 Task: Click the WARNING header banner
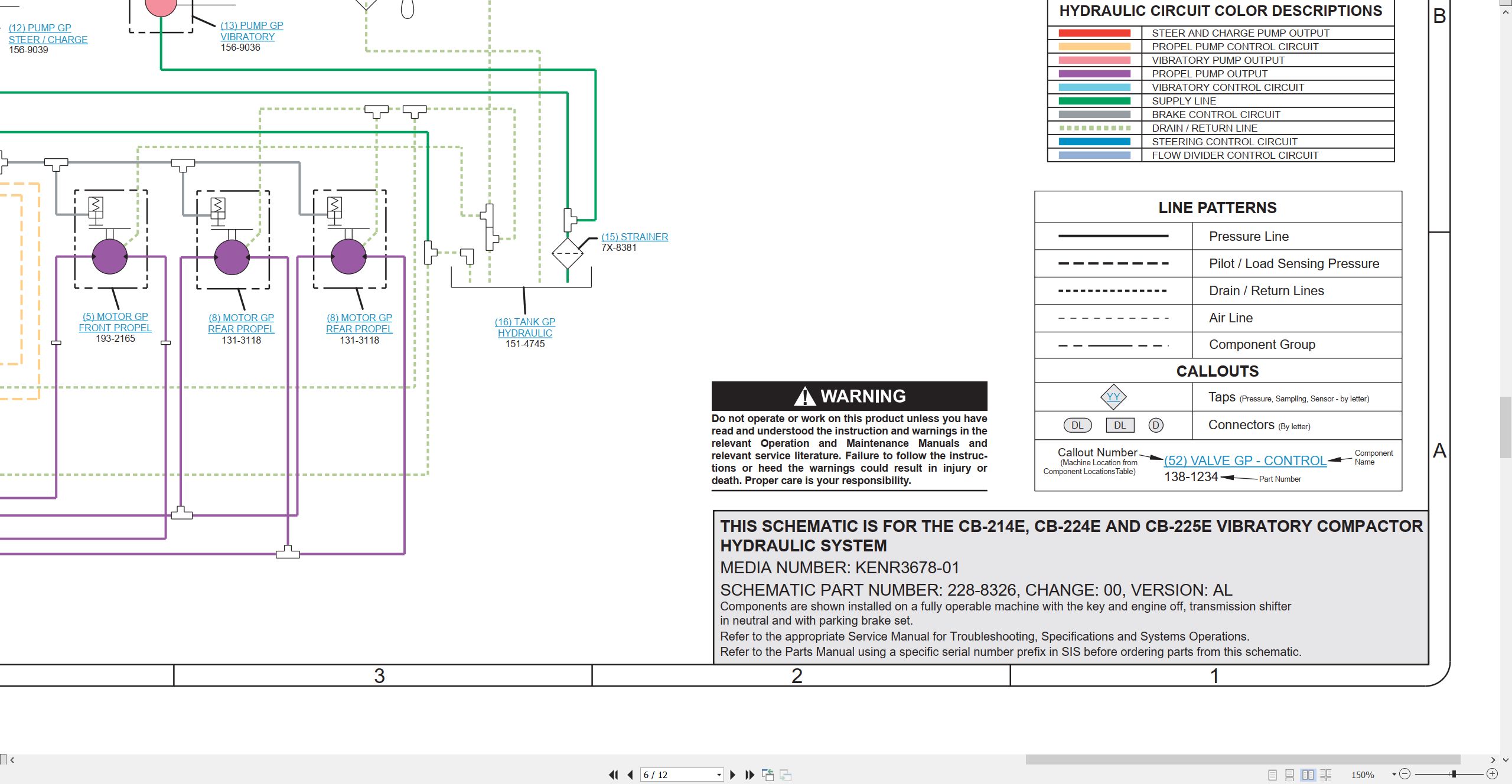pos(849,396)
